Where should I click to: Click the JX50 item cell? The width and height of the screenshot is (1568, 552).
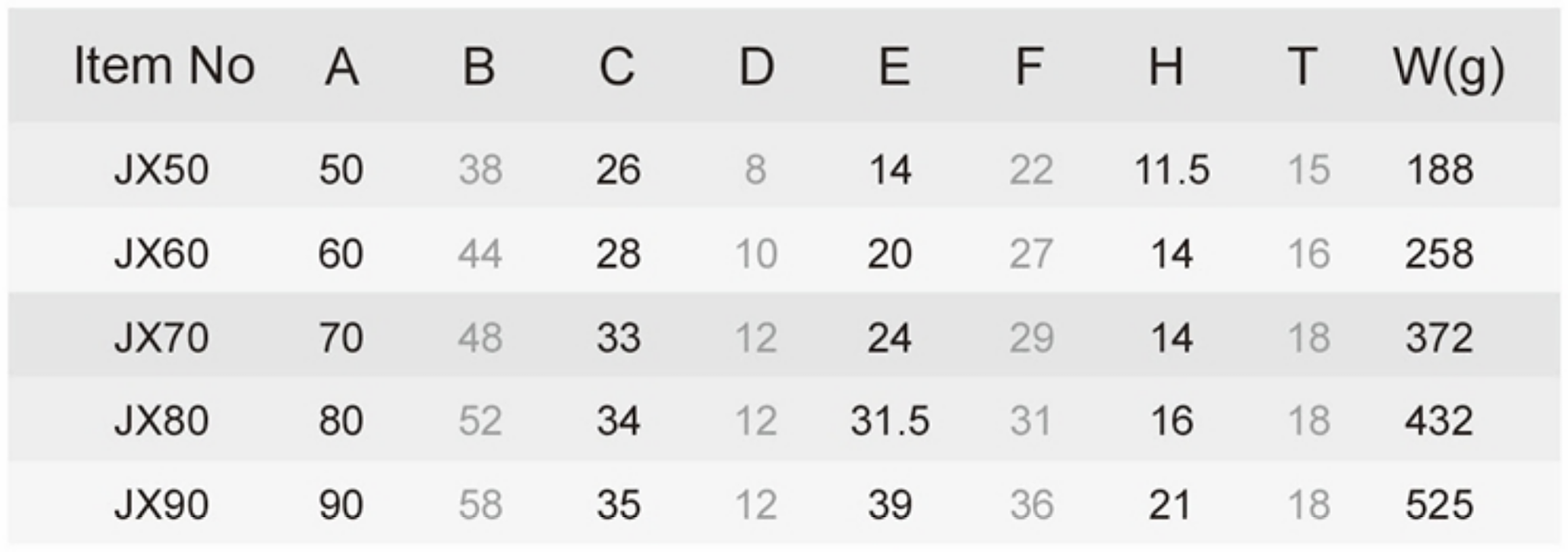tap(161, 169)
